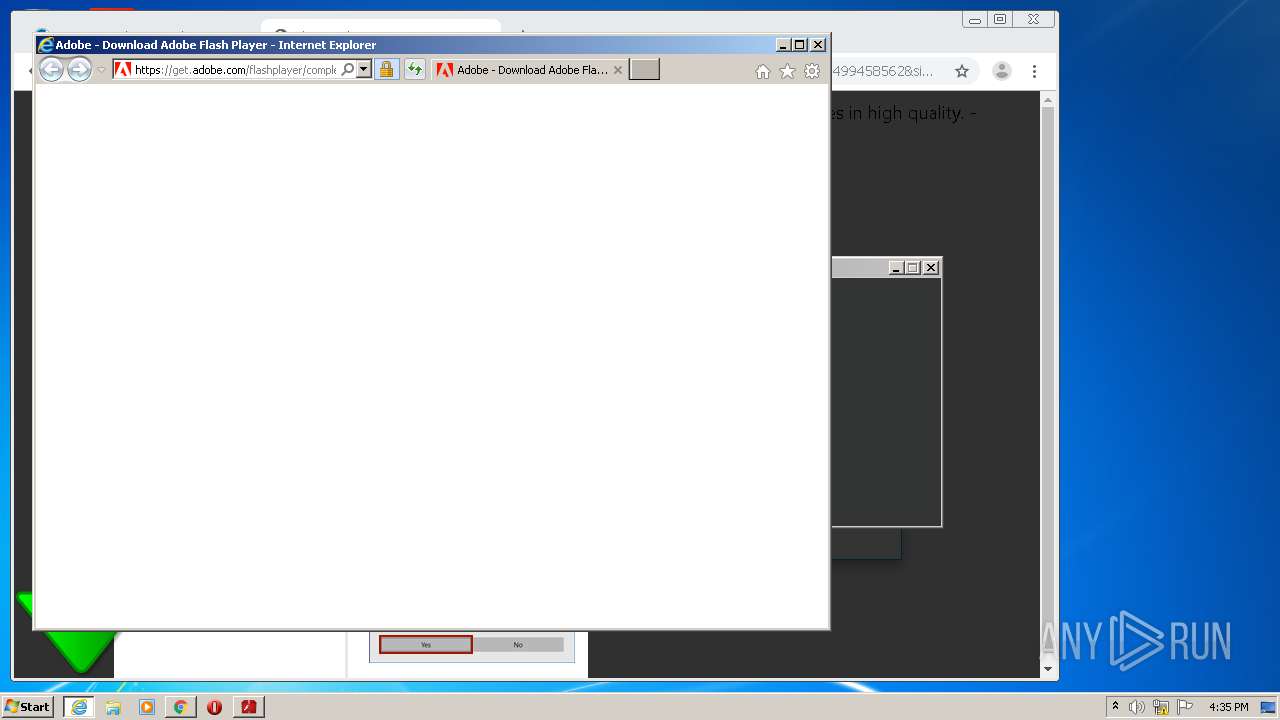Click the search magnifier in the address bar

tap(347, 70)
